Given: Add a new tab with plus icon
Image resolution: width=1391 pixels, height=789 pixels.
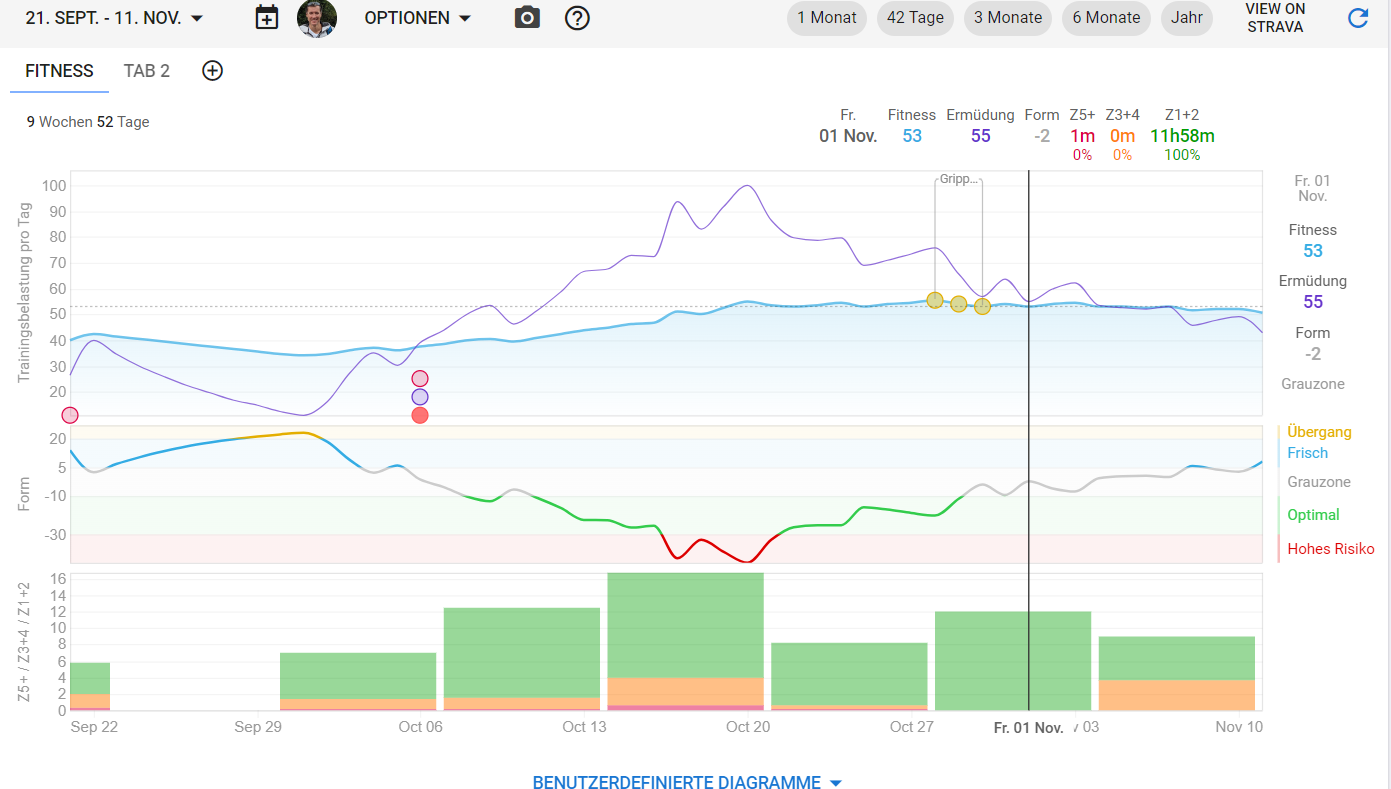Looking at the screenshot, I should (x=212, y=70).
